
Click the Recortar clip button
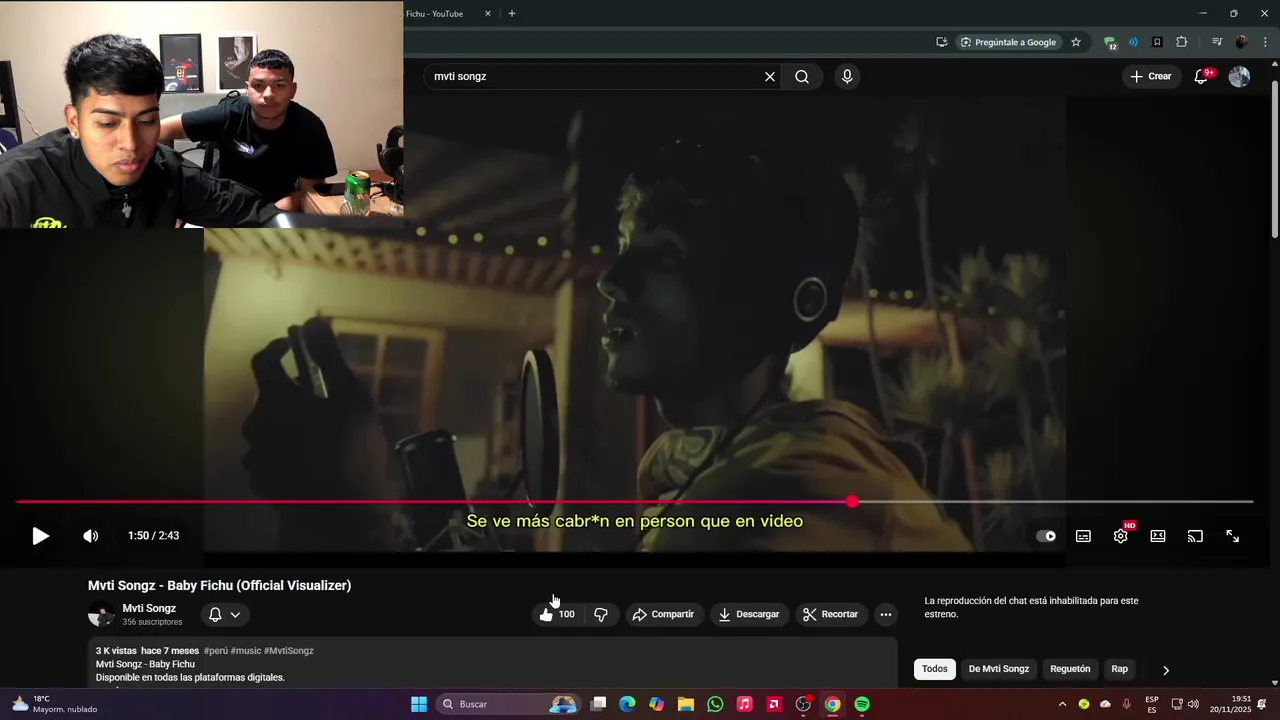tap(831, 614)
